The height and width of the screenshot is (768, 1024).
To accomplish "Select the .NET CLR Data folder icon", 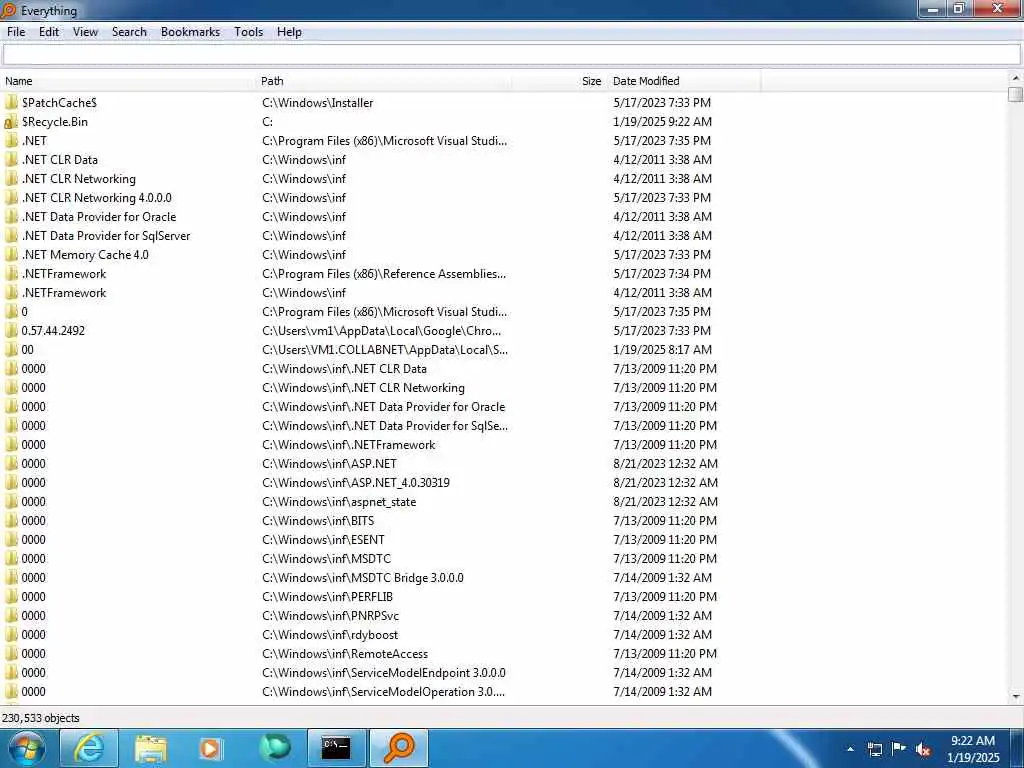I will [x=11, y=159].
